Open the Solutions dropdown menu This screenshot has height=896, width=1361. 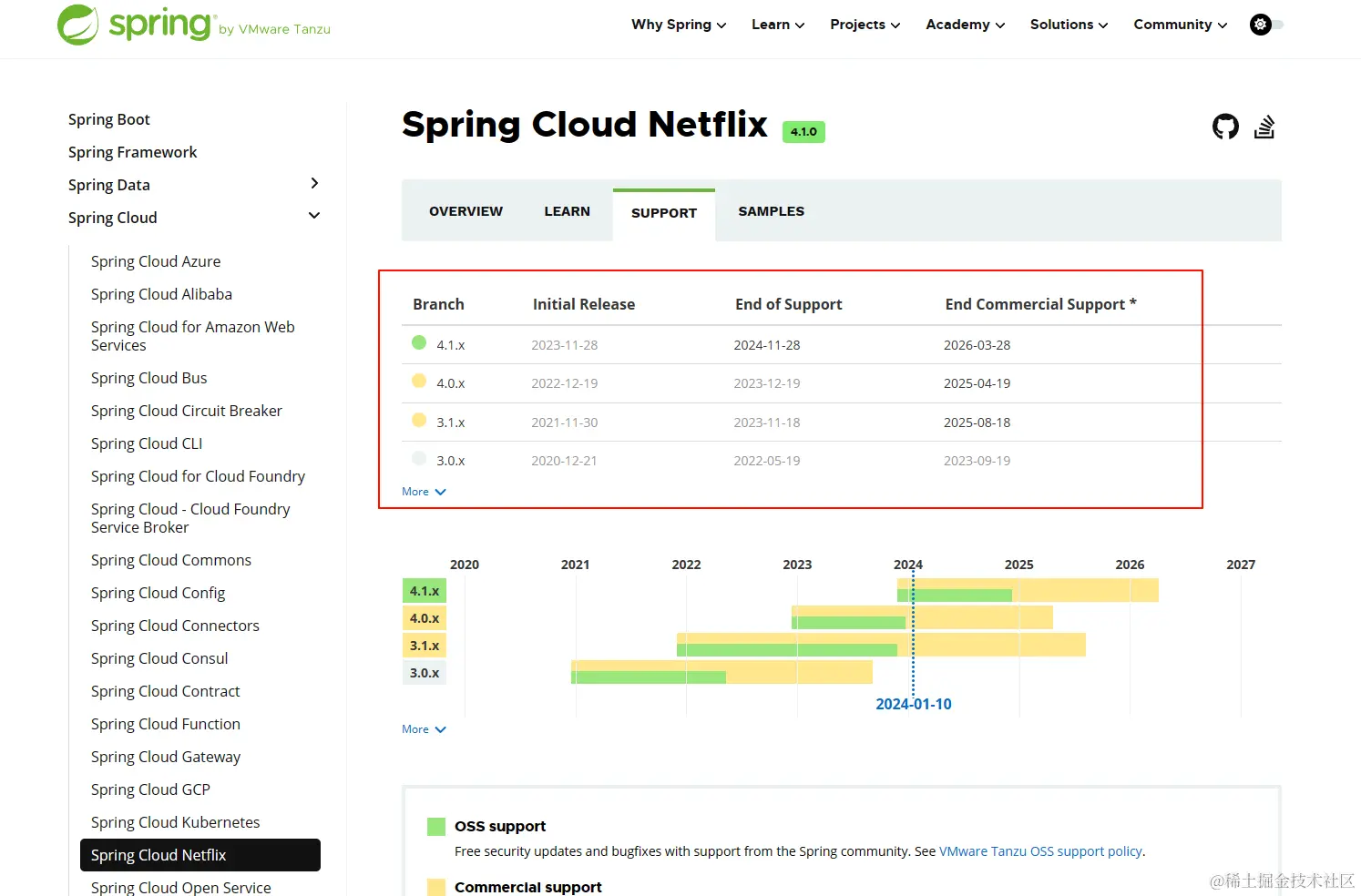tap(1069, 25)
